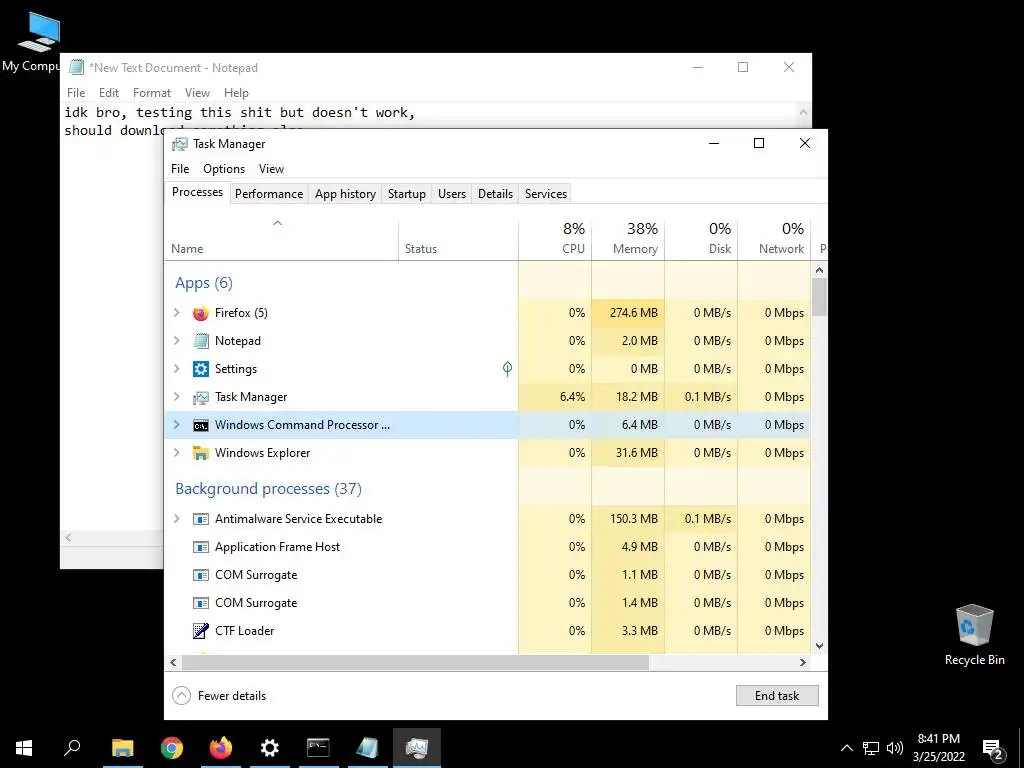Click the Task Manager taskbar icon
This screenshot has width=1024, height=768.
[x=417, y=748]
